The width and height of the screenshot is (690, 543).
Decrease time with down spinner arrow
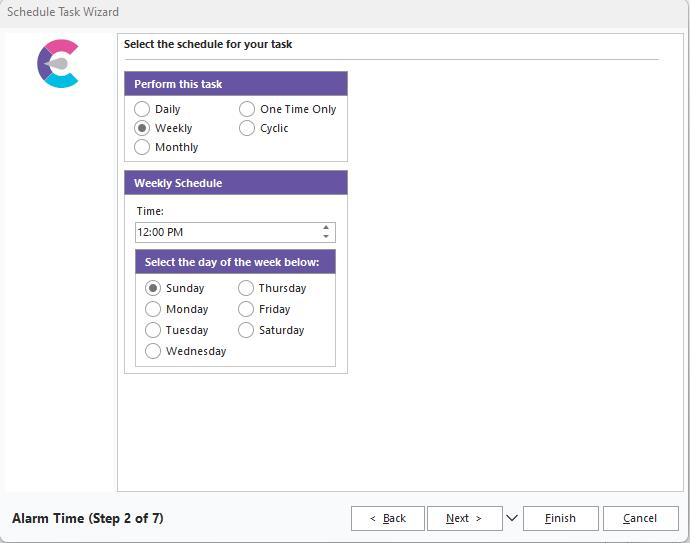point(326,237)
